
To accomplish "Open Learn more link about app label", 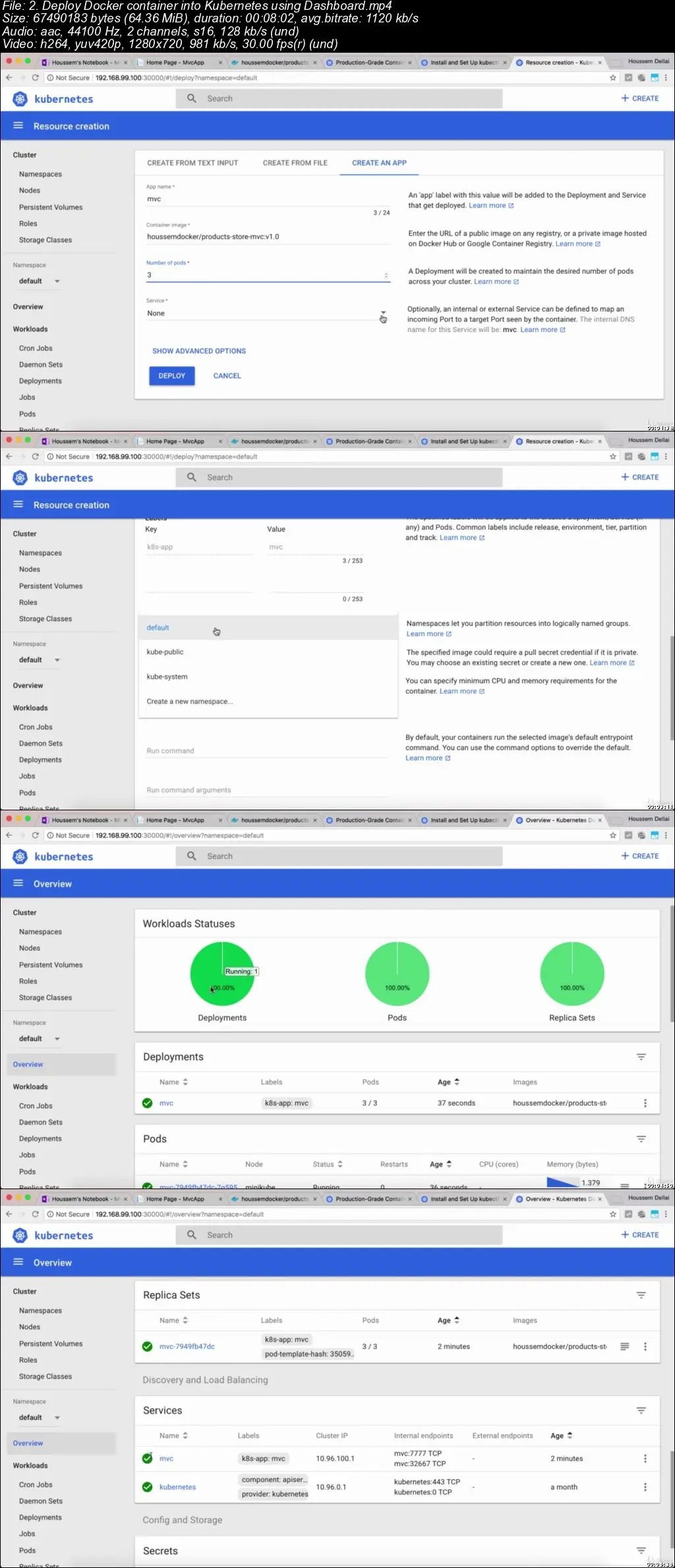I will pos(491,206).
